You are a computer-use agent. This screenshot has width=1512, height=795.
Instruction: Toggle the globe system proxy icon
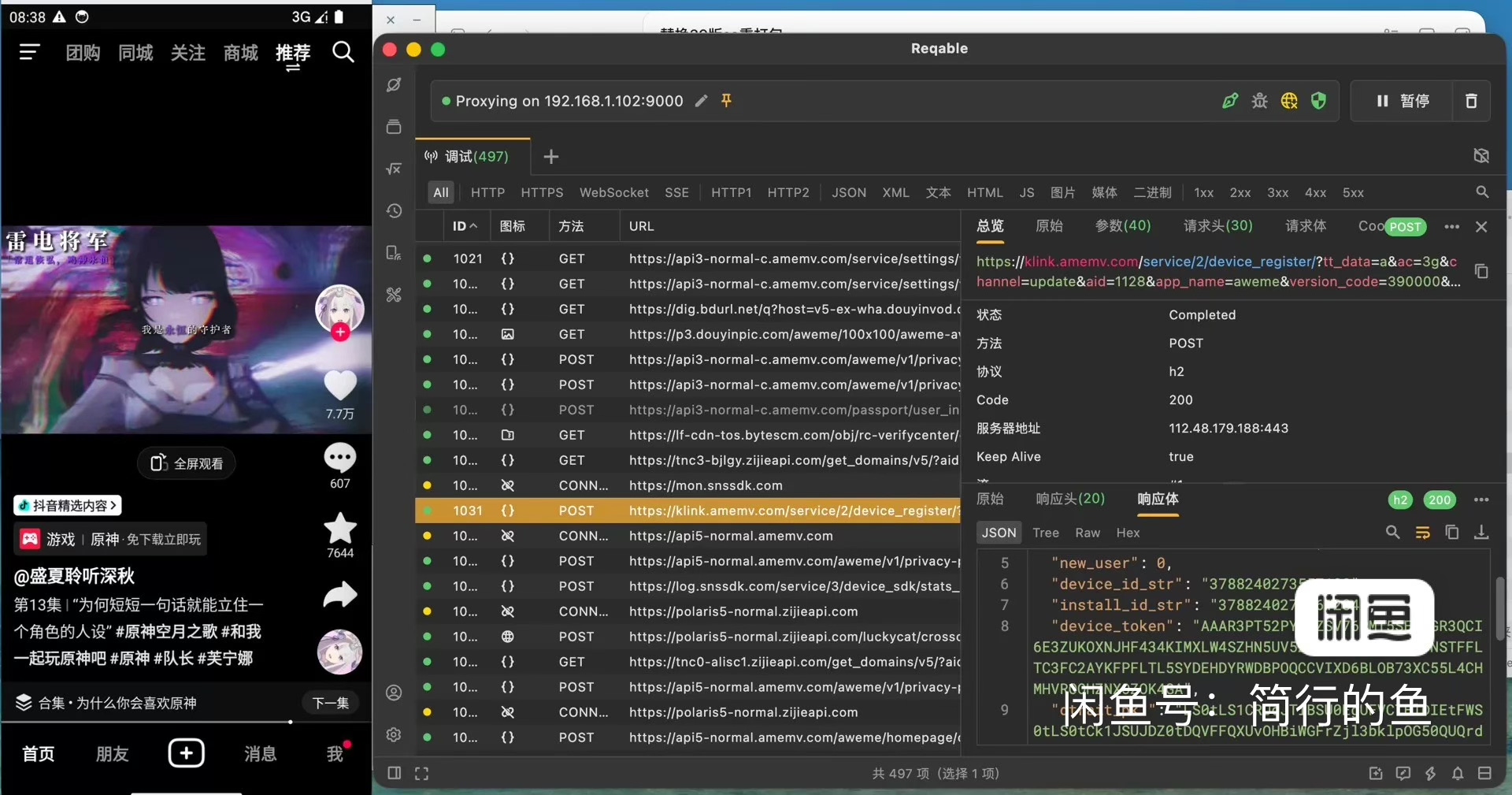[x=1289, y=101]
